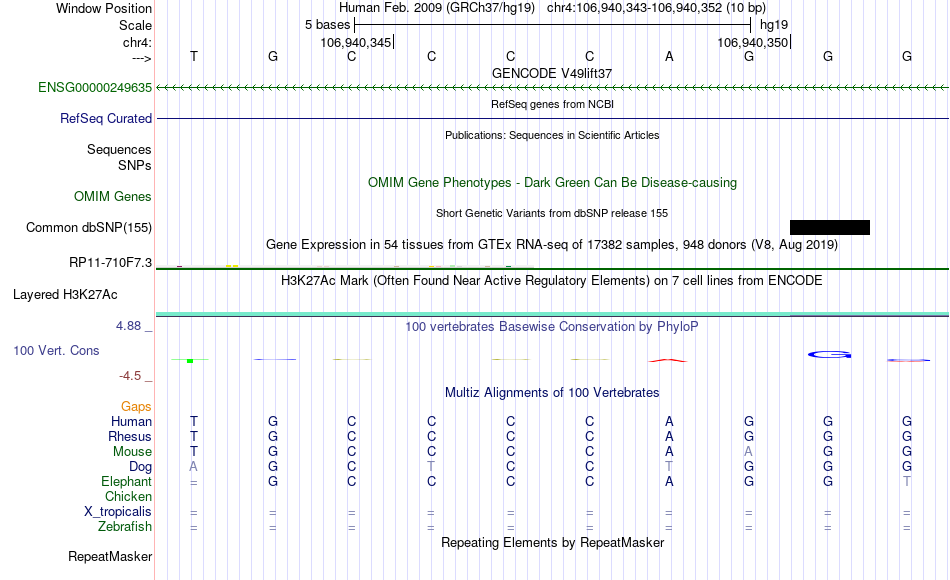Click the RP11-710F7.3 GTEx label
Viewport: 950px width, 580px height.
110,262
